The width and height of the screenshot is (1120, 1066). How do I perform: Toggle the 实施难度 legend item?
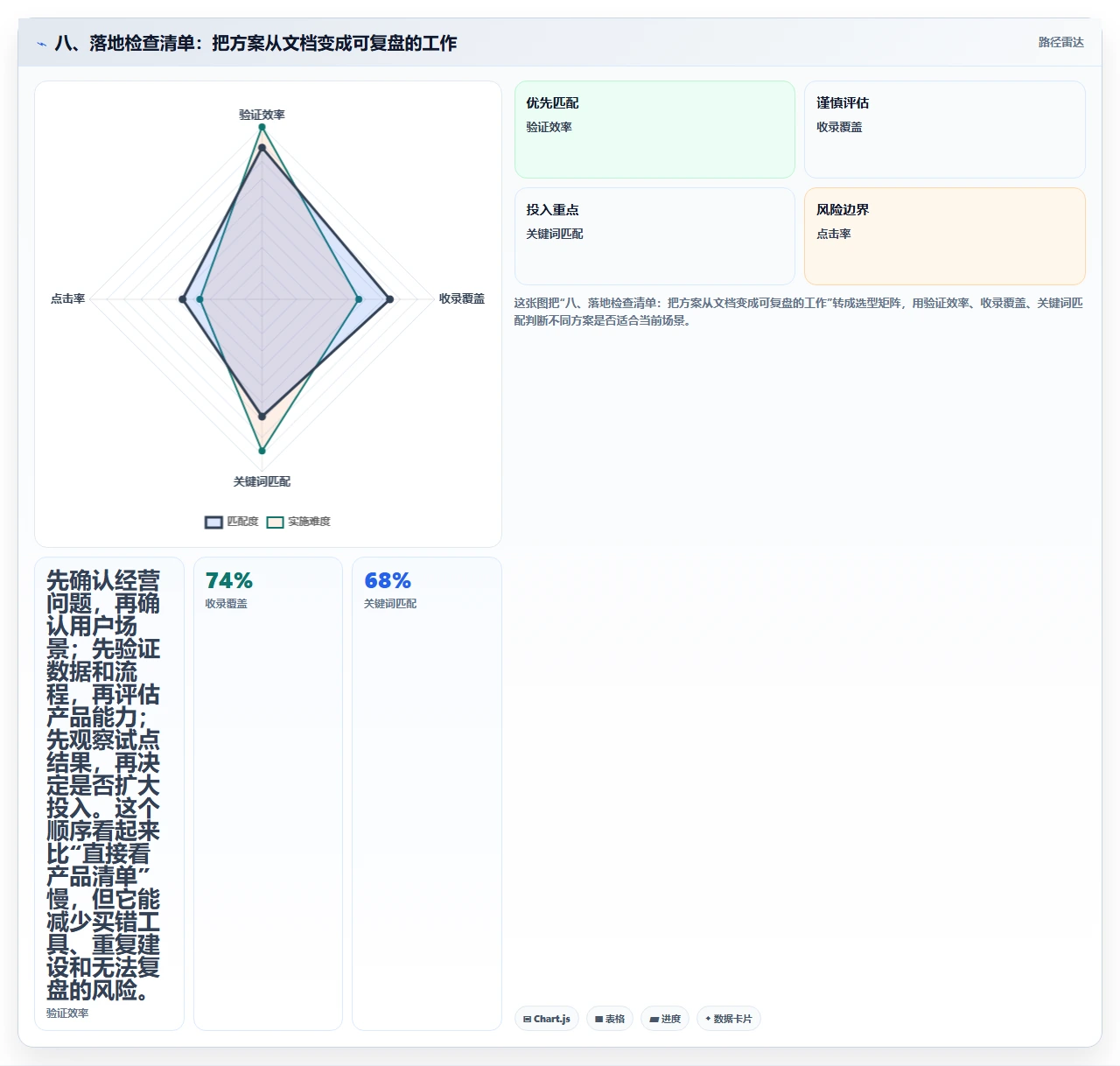[298, 522]
